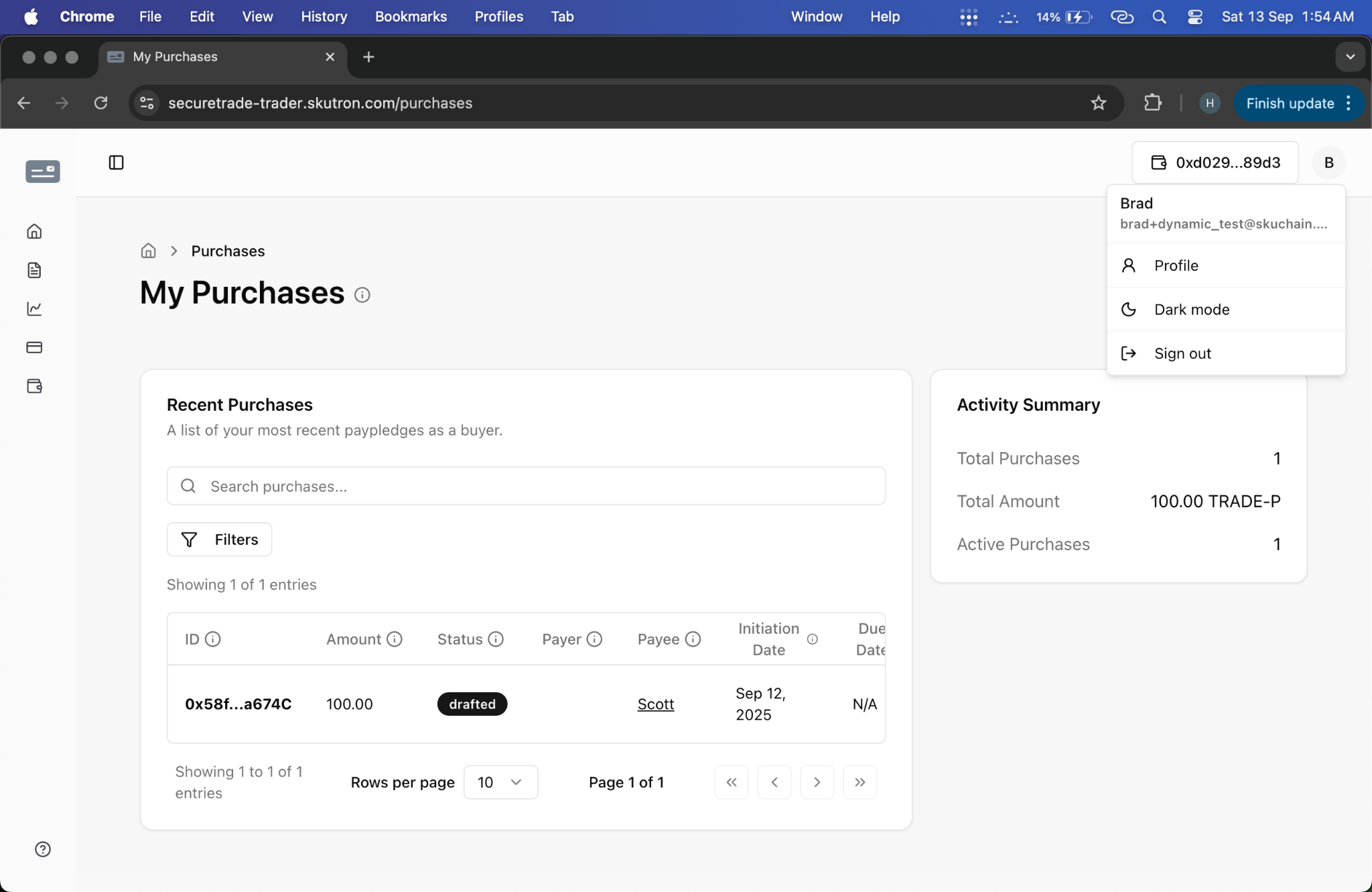Open the documents sidebar icon

pyautogui.click(x=34, y=270)
